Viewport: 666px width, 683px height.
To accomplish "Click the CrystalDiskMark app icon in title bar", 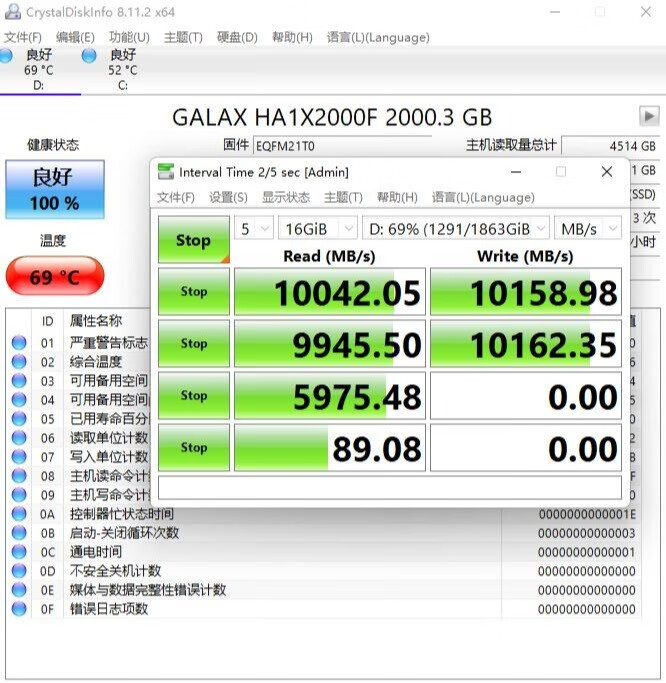I will [x=165, y=172].
